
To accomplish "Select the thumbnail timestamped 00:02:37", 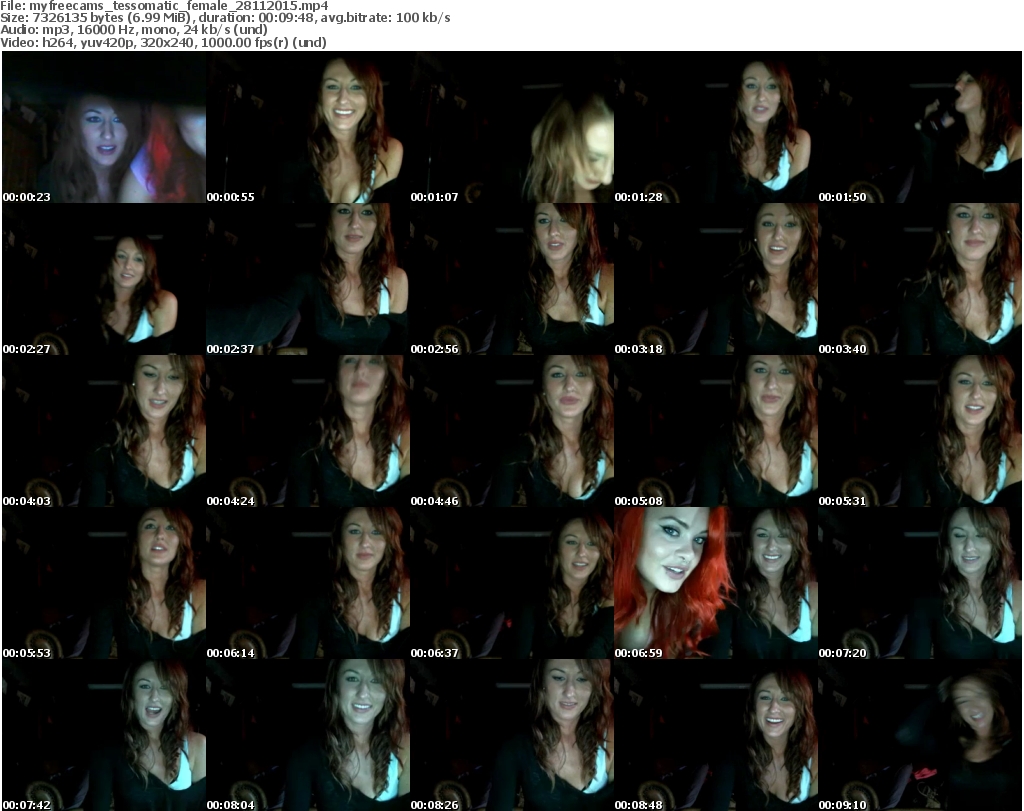I will (308, 279).
